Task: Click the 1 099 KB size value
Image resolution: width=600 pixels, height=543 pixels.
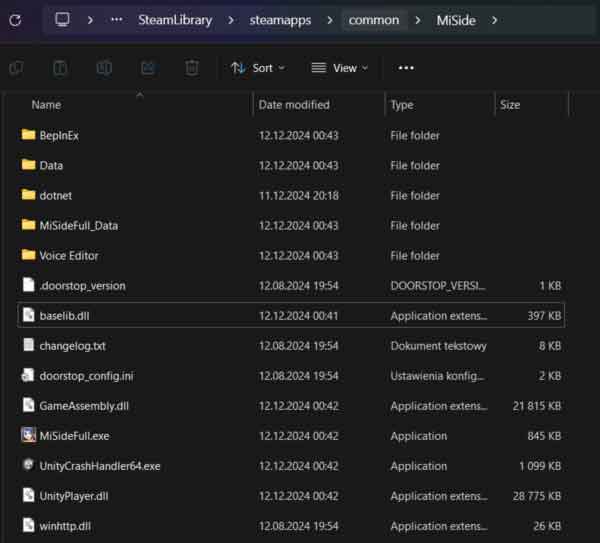Action: tap(540, 466)
